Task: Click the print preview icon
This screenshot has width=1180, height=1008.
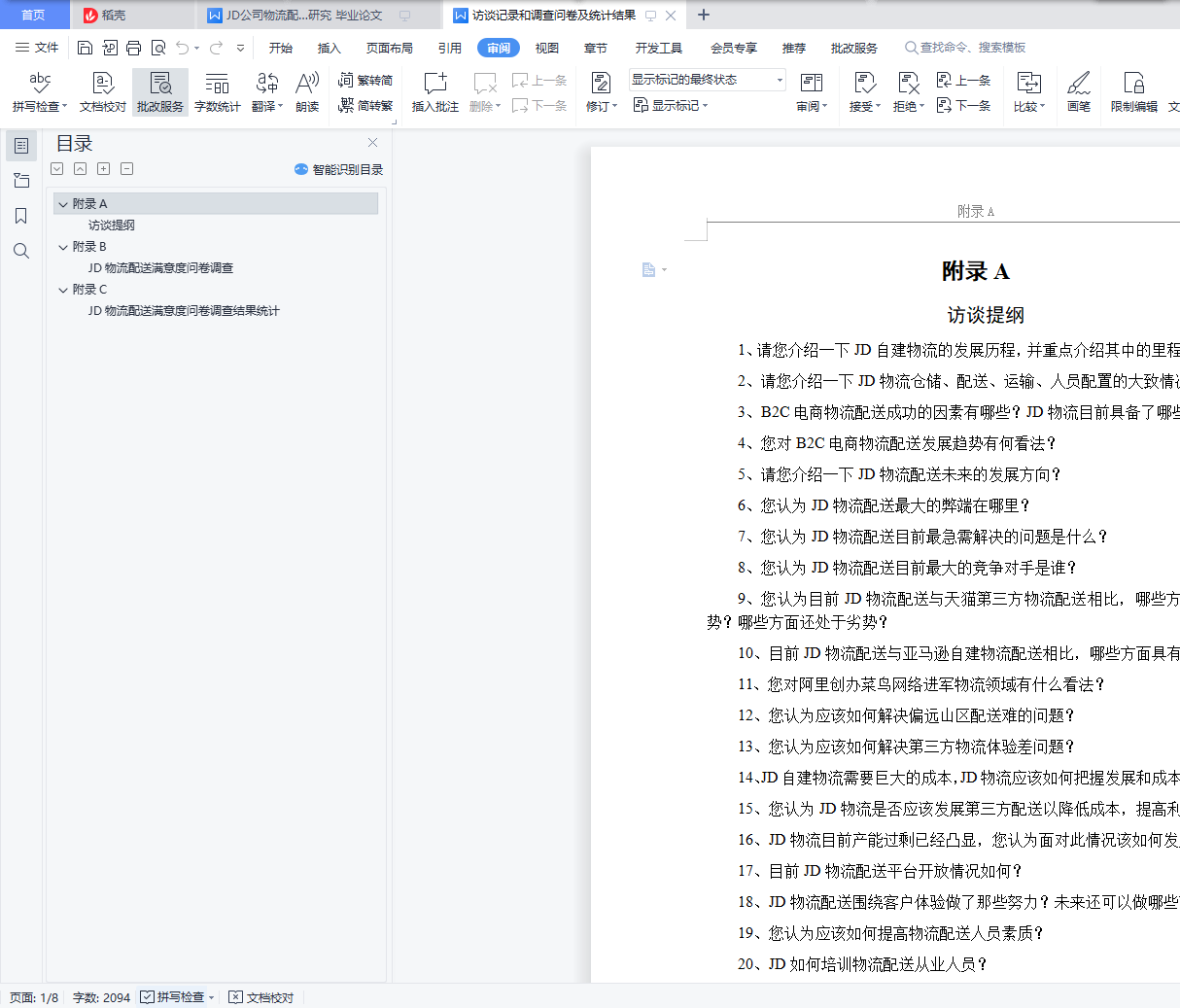Action: pos(158,48)
